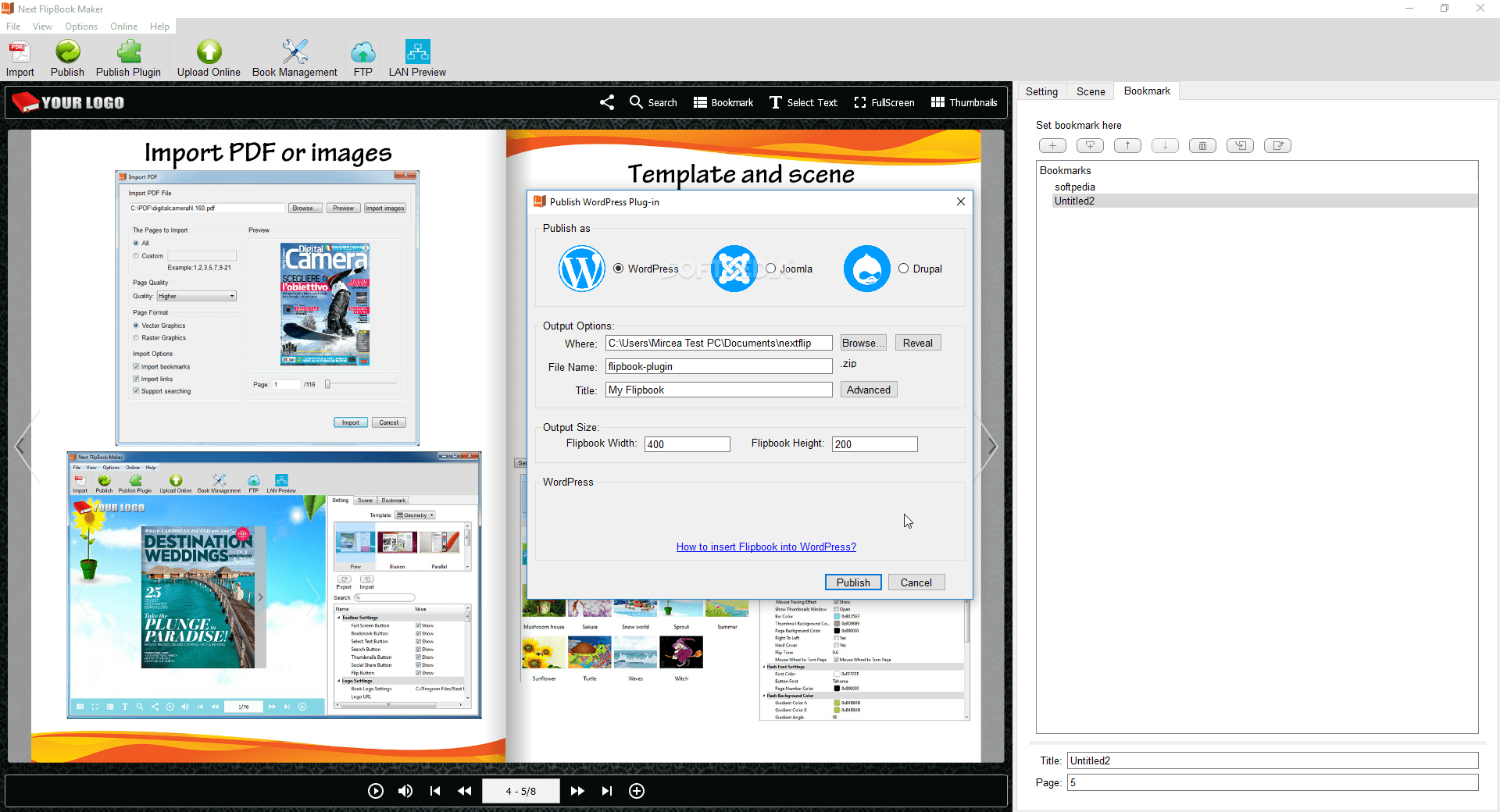Select the softpedia bookmark

pyautogui.click(x=1074, y=187)
